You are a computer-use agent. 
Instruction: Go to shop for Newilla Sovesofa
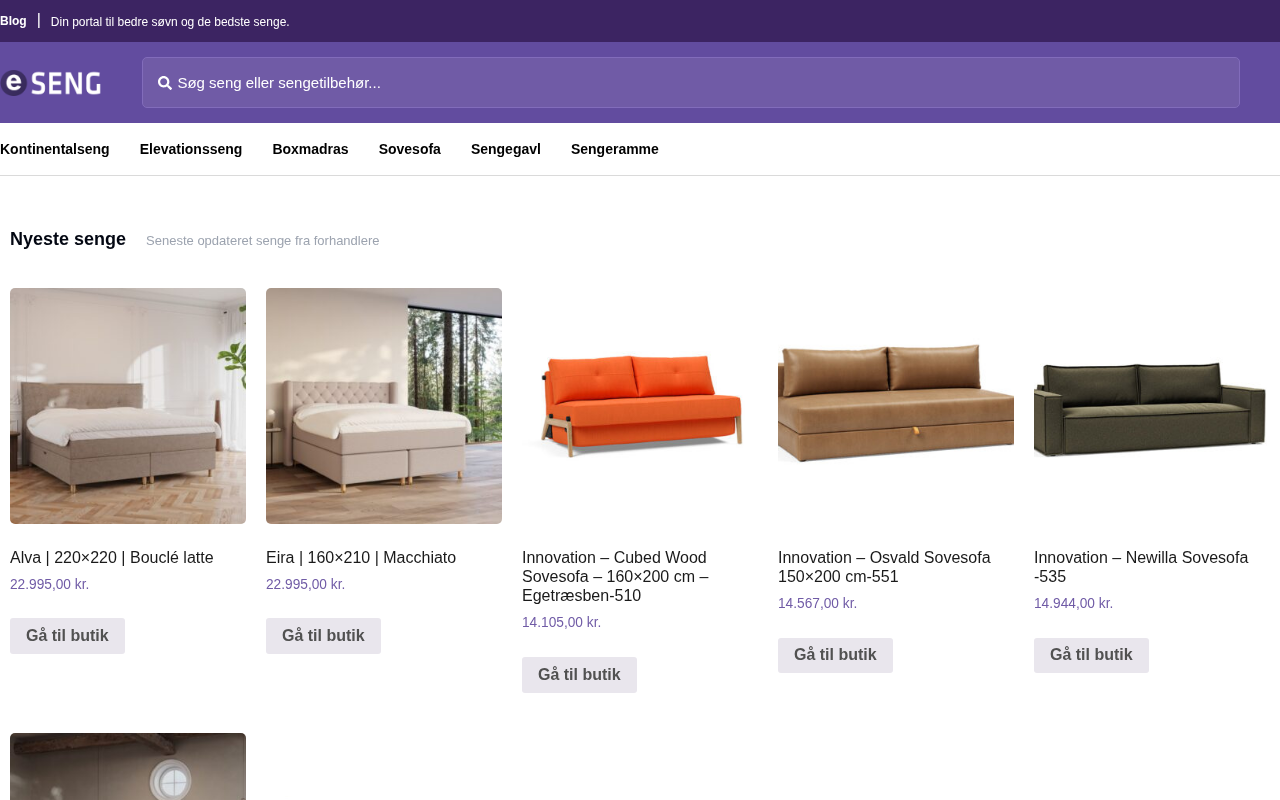(x=1091, y=655)
